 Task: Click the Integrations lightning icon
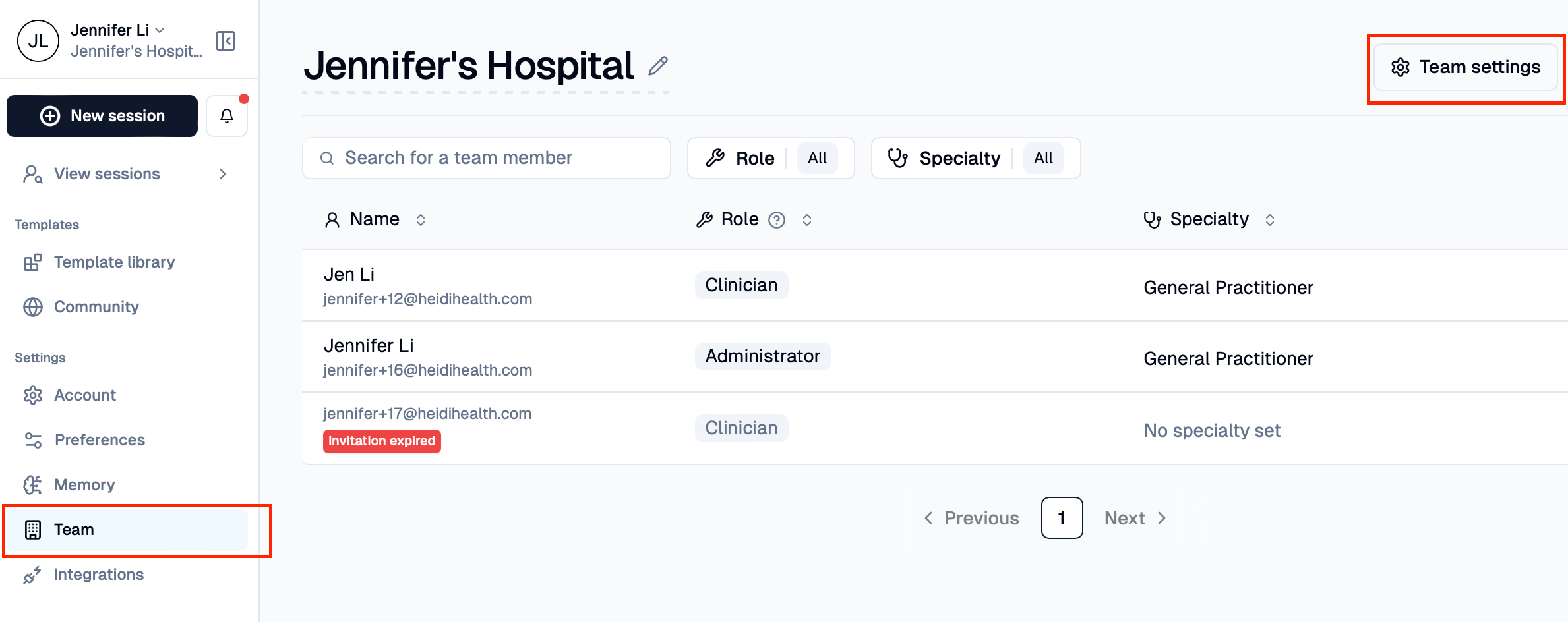tap(33, 574)
